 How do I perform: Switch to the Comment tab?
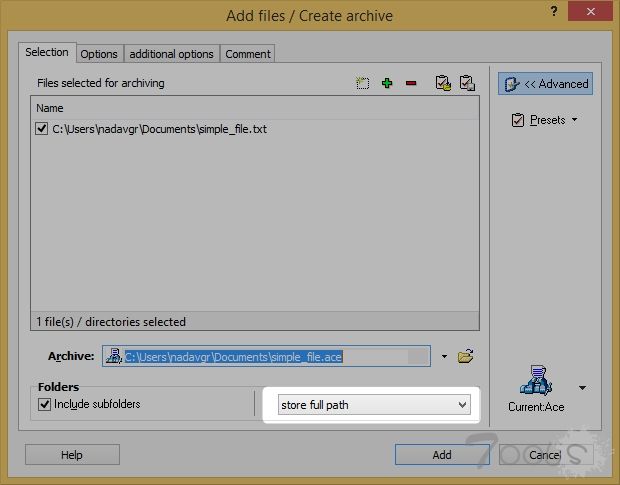[x=247, y=54]
